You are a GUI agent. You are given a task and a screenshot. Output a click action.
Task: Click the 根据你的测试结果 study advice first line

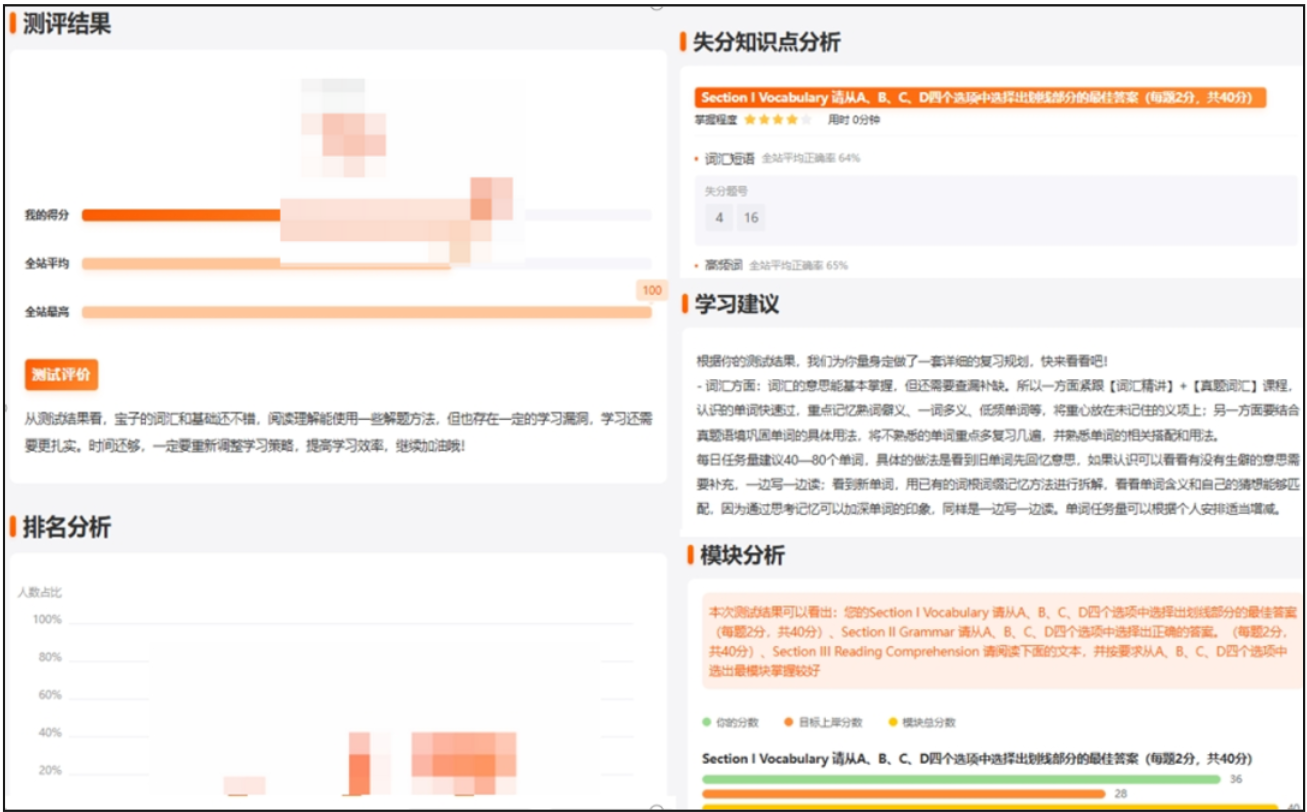click(x=902, y=360)
